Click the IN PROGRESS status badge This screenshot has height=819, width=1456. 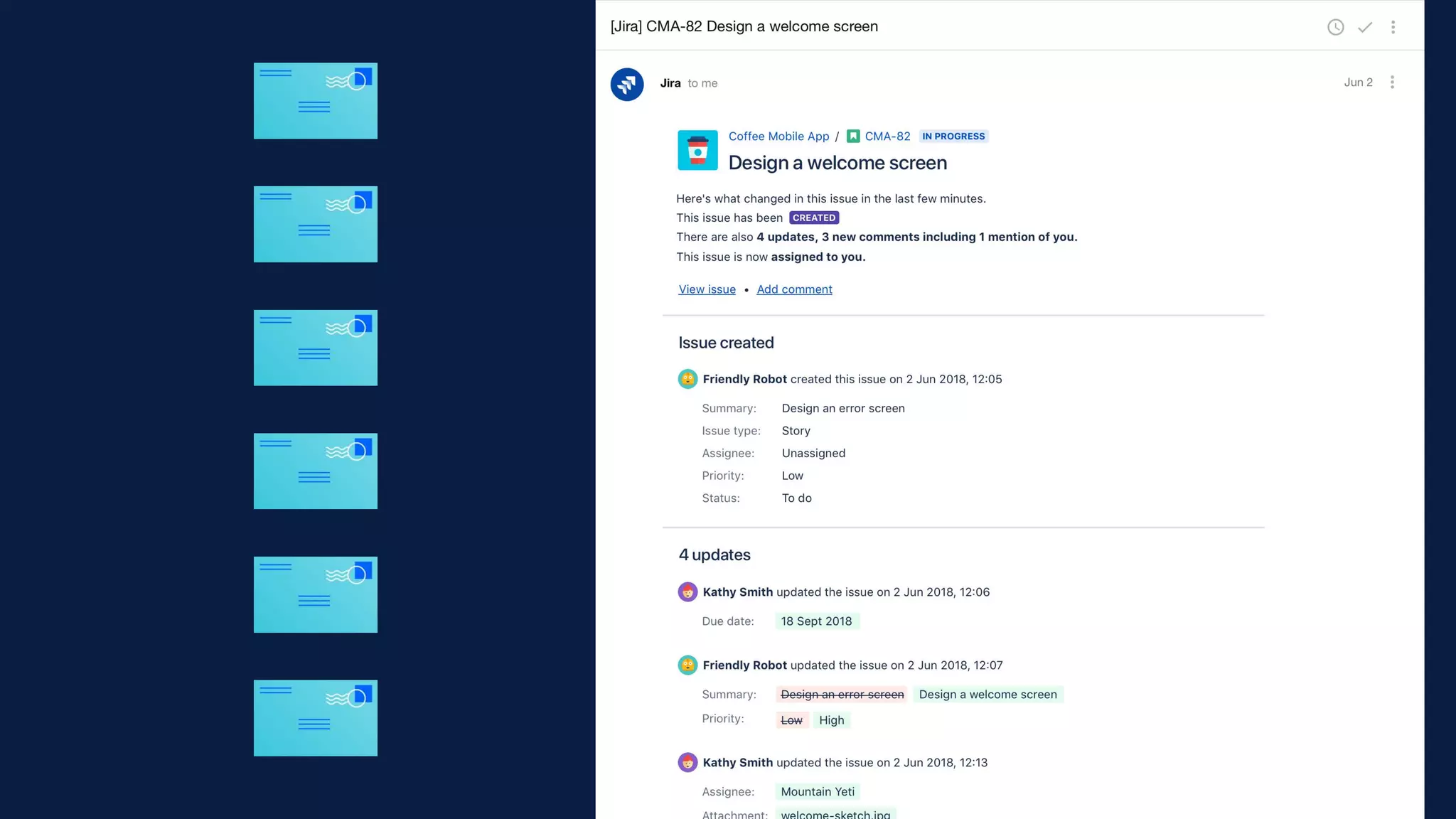tap(953, 136)
